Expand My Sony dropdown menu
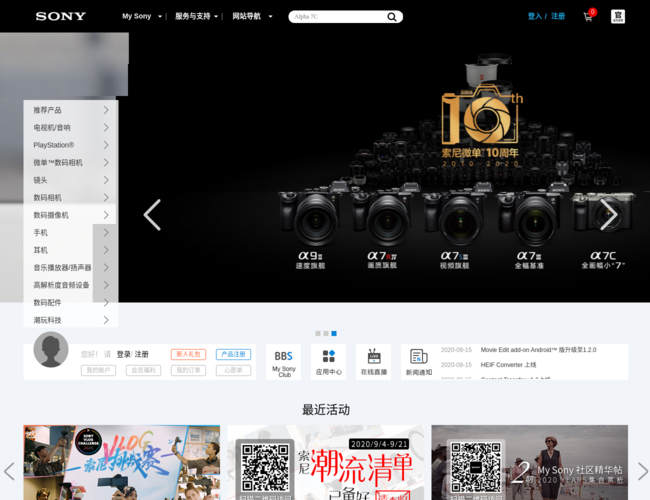 142,16
